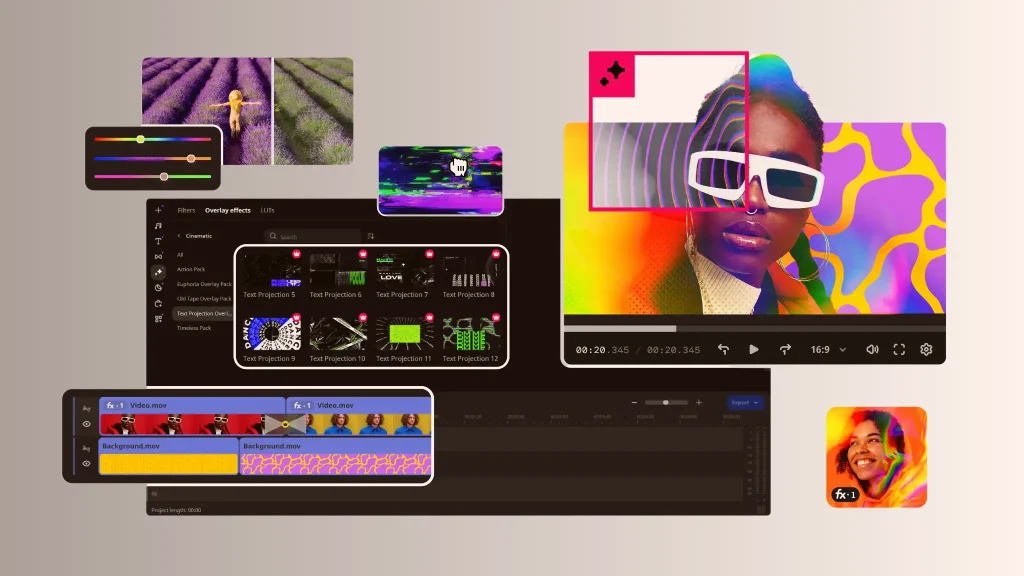Viewport: 1024px width, 576px height.
Task: Open player settings gear
Action: coord(926,350)
